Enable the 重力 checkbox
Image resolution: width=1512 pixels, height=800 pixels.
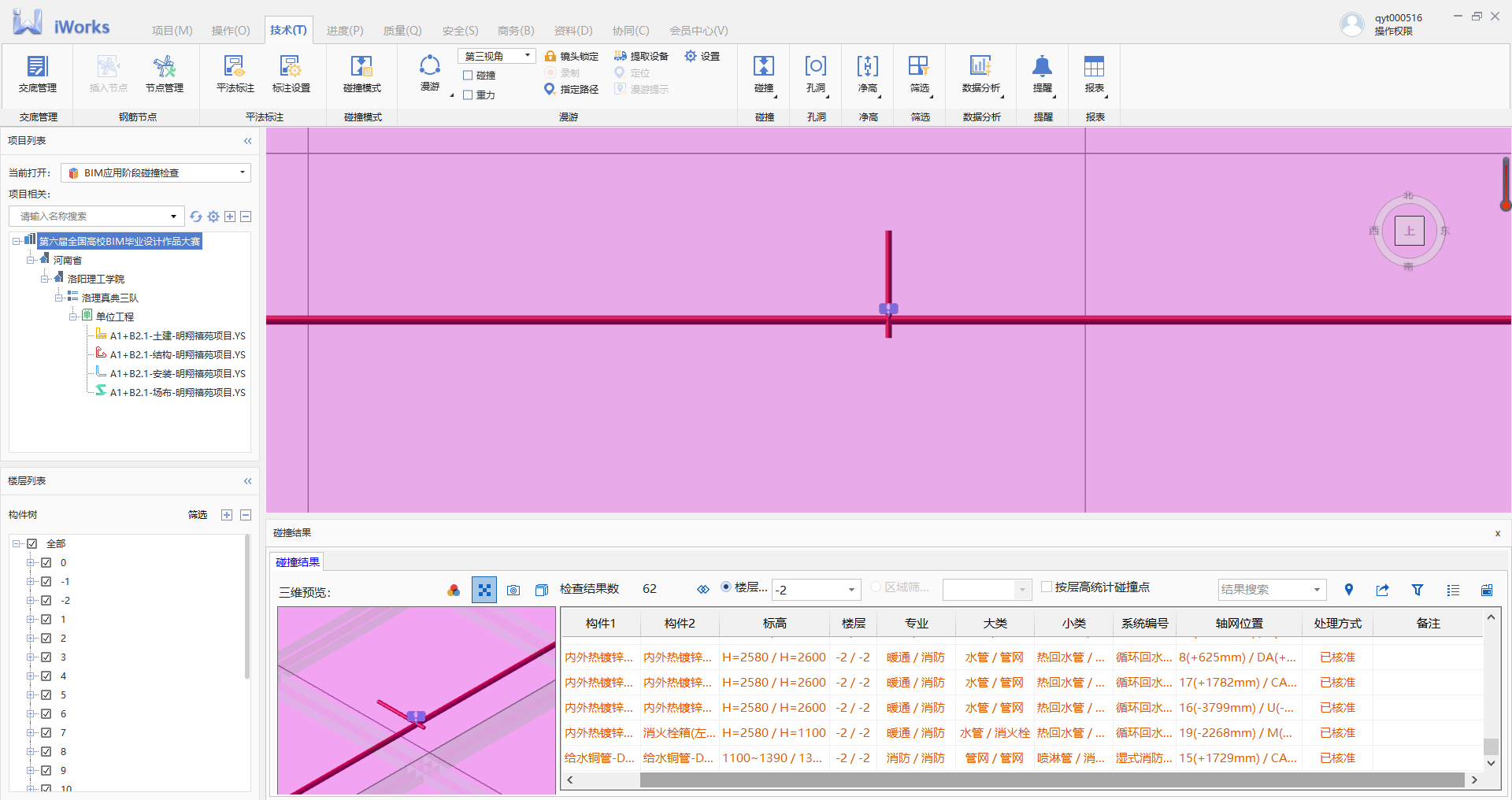pos(468,95)
